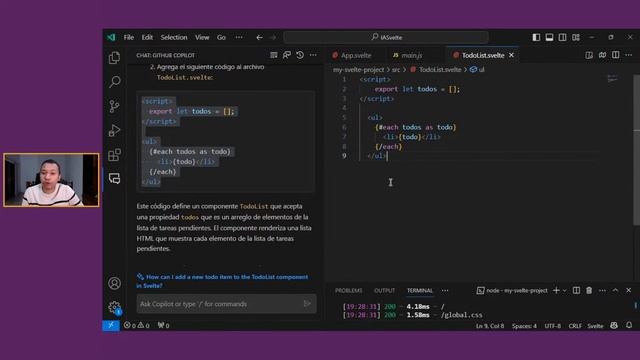Open the Copilot chat session icon in header
Viewport: 640px width, 360px height.
click(x=287, y=55)
